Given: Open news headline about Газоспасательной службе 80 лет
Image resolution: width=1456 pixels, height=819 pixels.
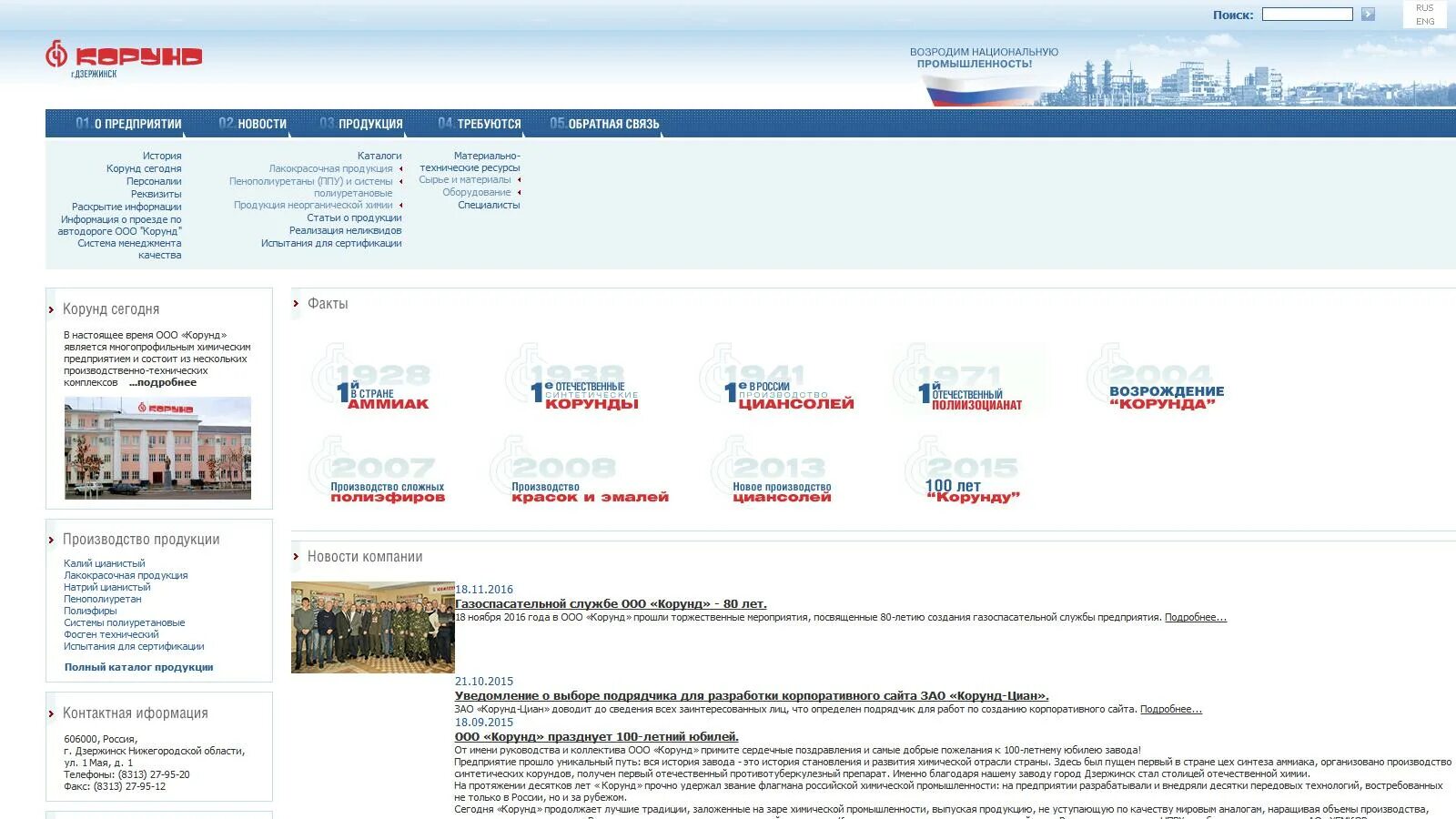Looking at the screenshot, I should [611, 604].
